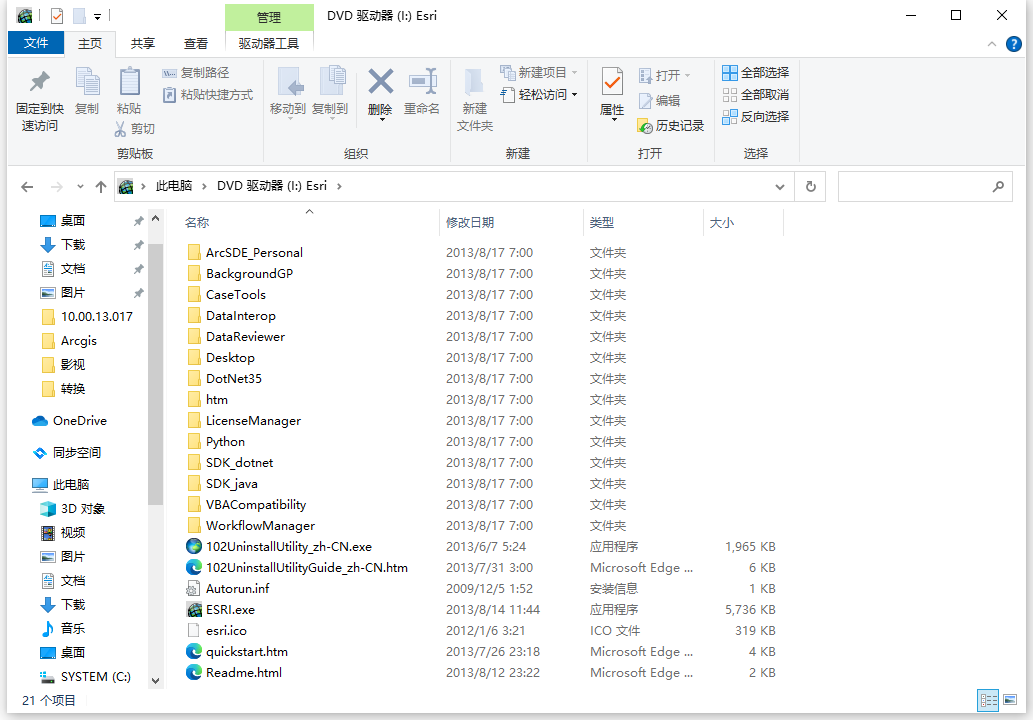Click Paste shortcut (粘贴快捷方式) icon
1033x720 pixels.
pos(169,95)
